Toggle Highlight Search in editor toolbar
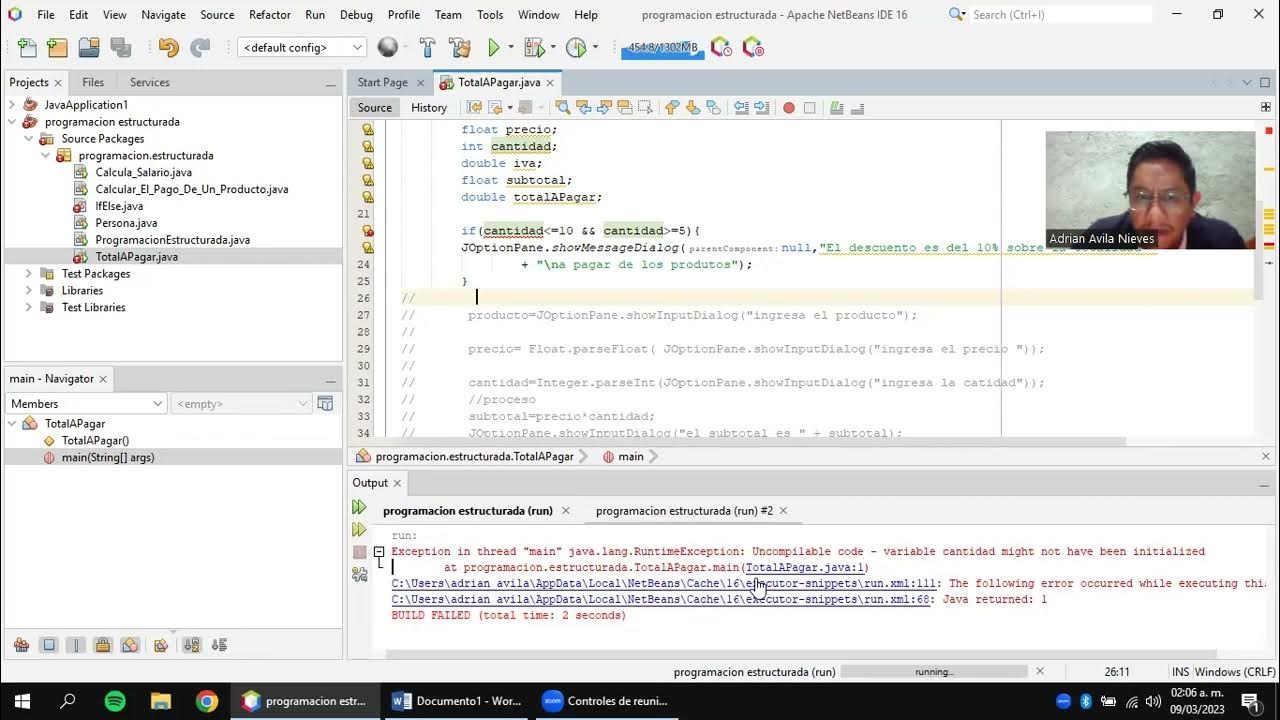 click(625, 107)
